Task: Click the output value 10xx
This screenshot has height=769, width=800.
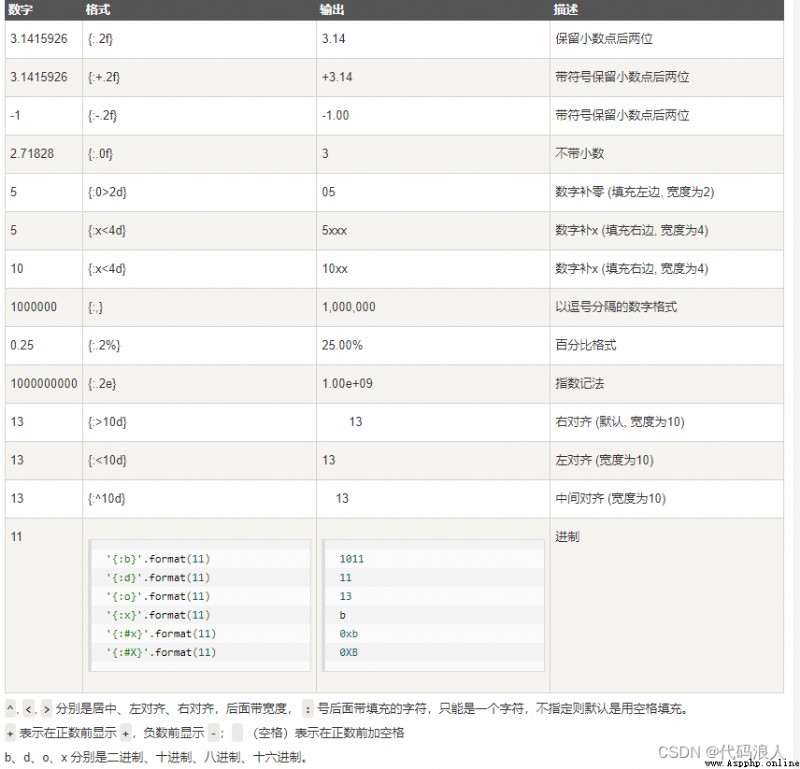Action: click(335, 268)
